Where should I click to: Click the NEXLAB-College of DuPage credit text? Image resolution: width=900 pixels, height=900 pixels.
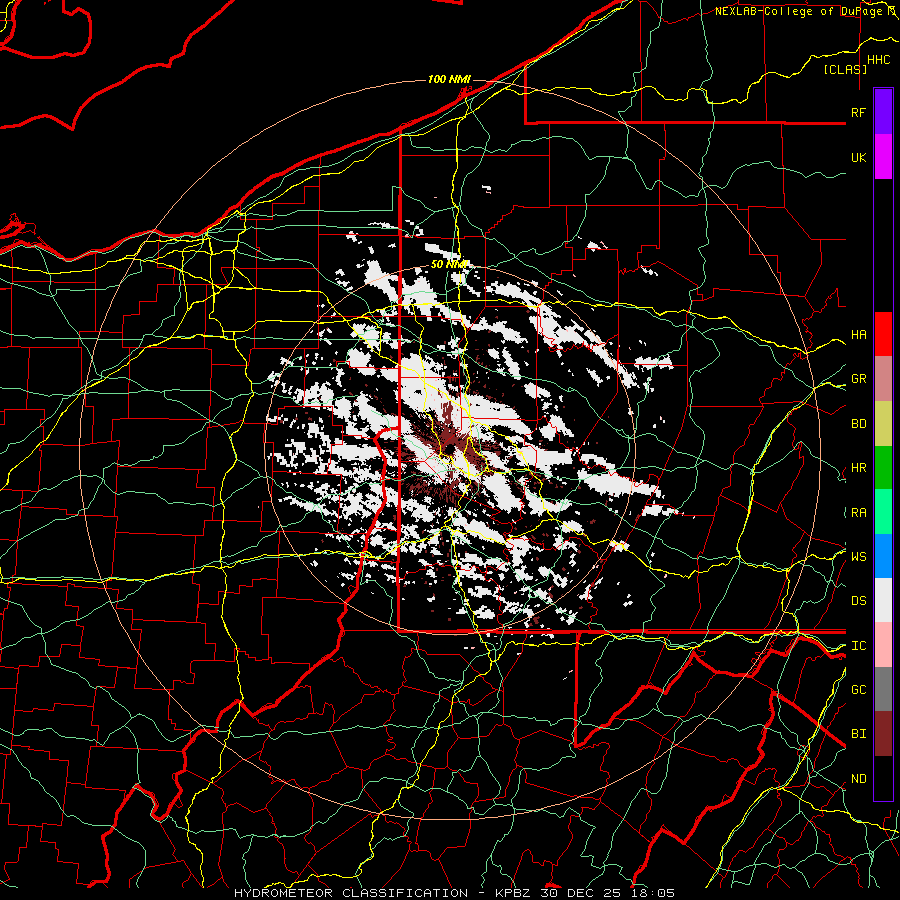805,11
